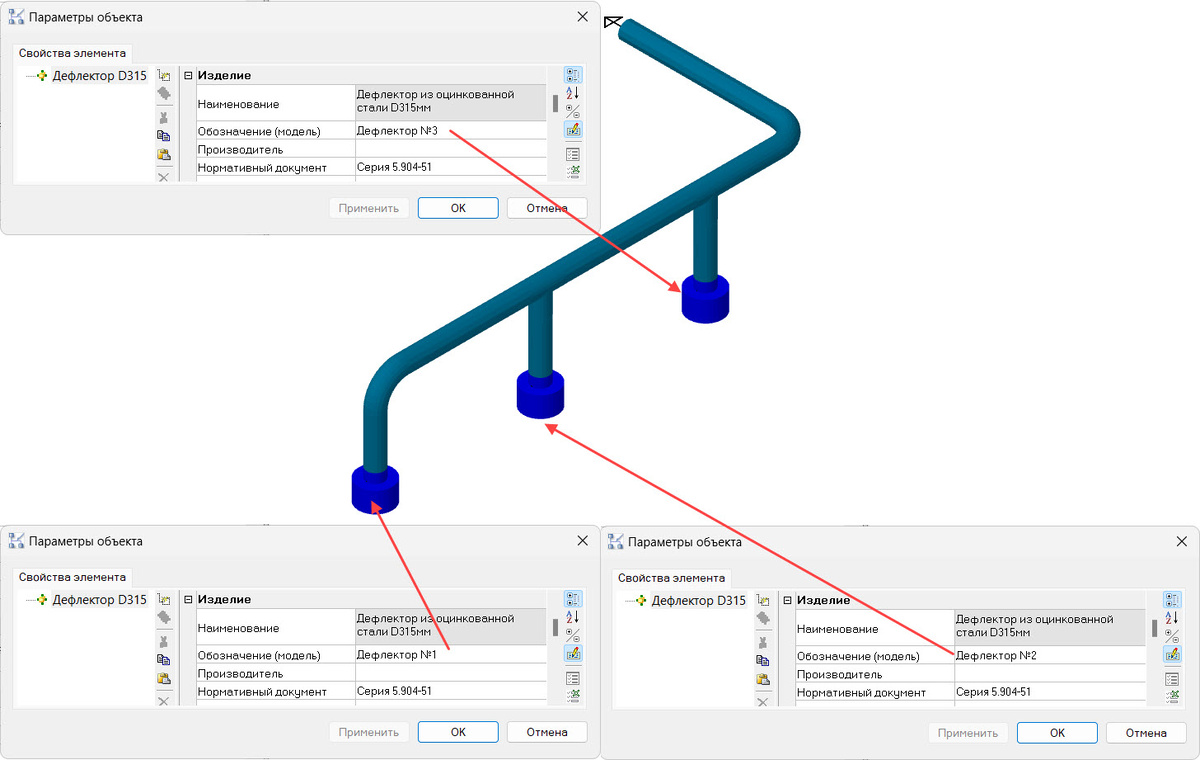The image size is (1200, 760).
Task: Open the Свойства элемента tab in the Дефлектор №2 dialog
Action: coord(672,578)
